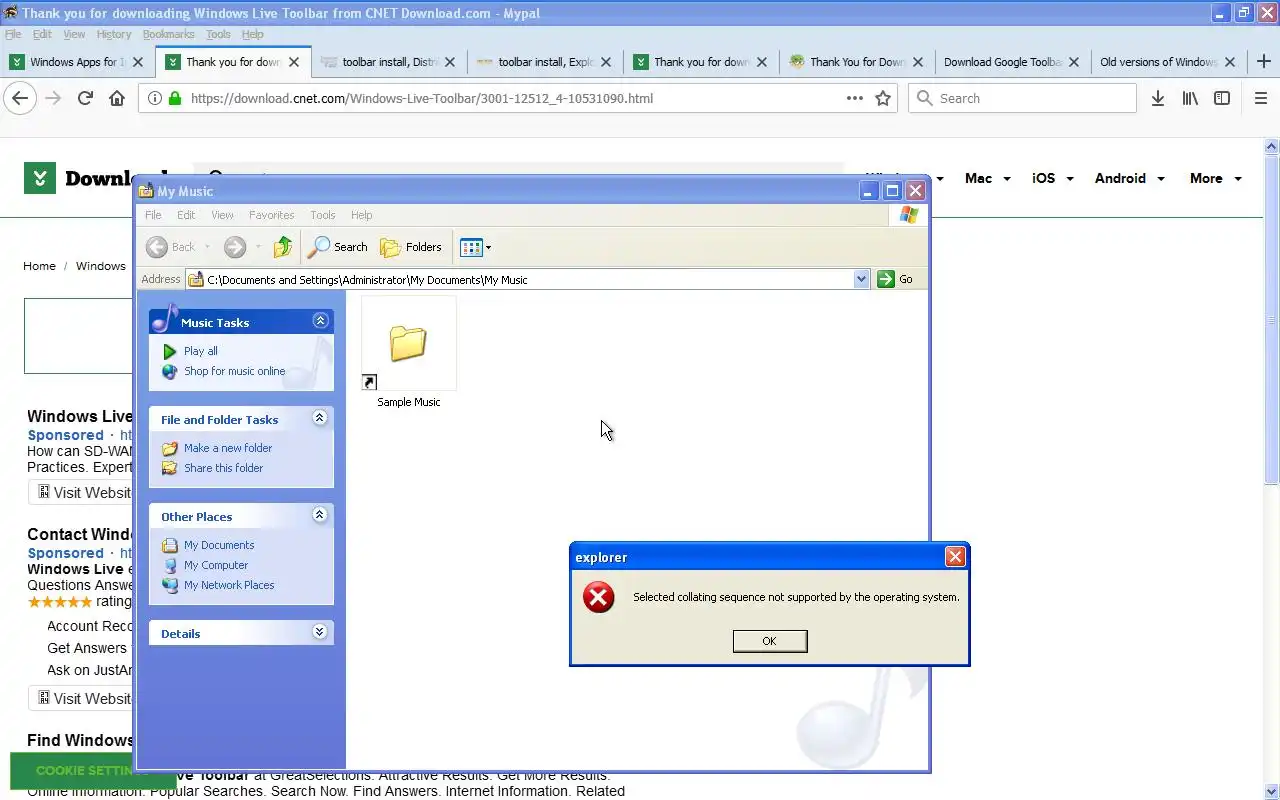Expand the Details panel

(320, 632)
